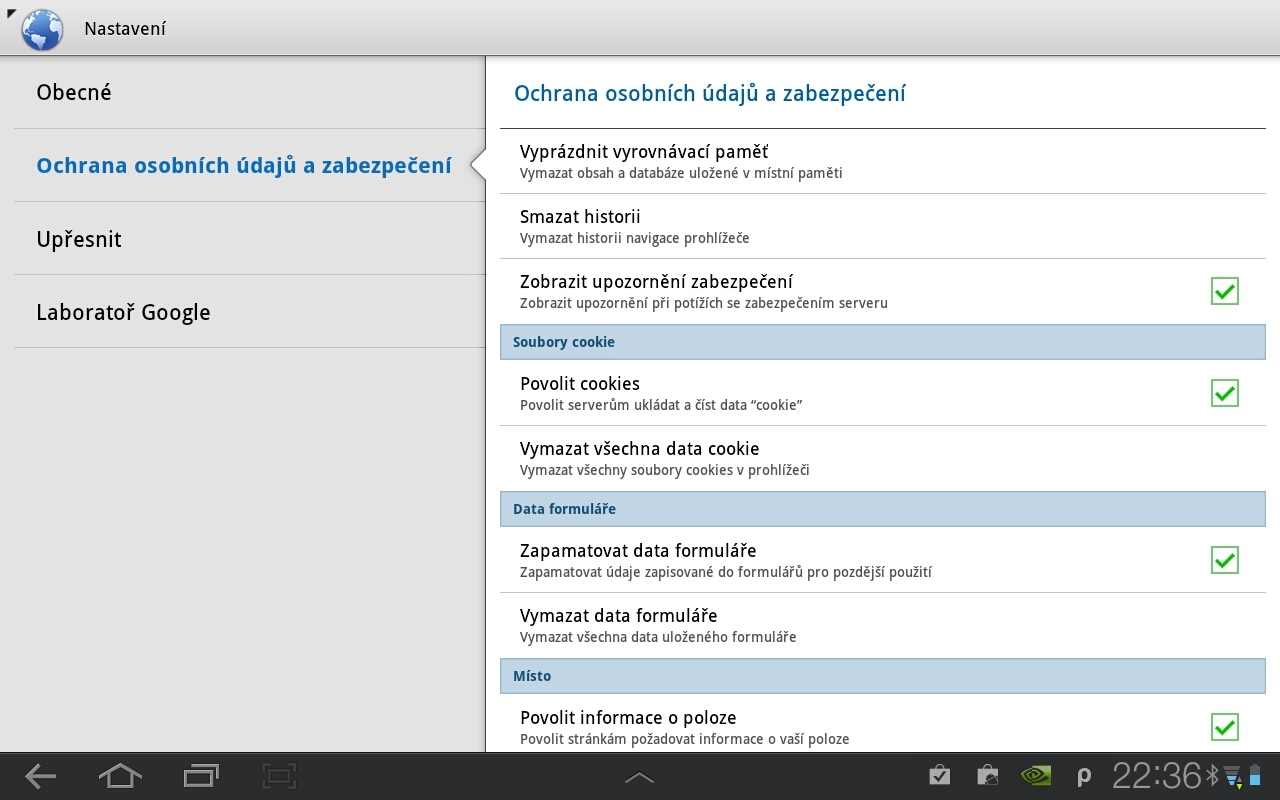Tap the update checkmark notification in the status bar
The width and height of the screenshot is (1280, 800).
pyautogui.click(x=938, y=775)
